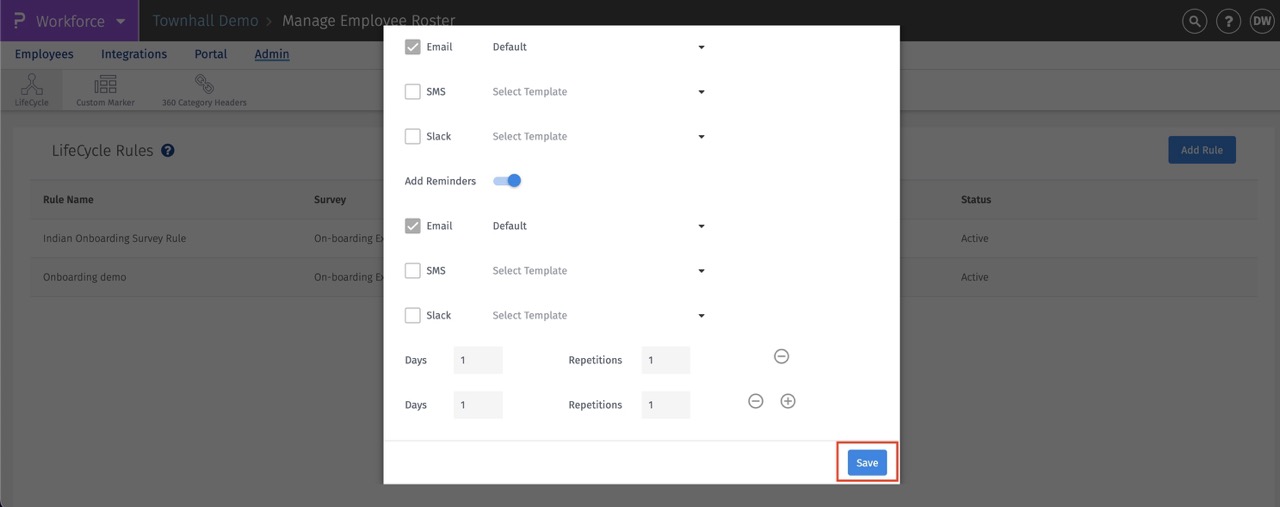Click the search icon in the header
This screenshot has height=507, width=1280.
point(1194,21)
